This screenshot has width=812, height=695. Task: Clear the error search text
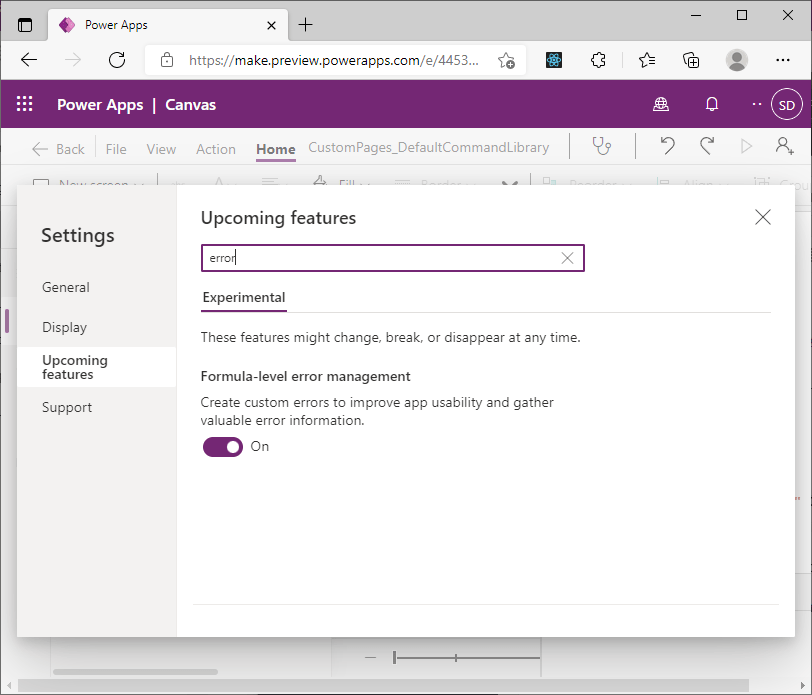(567, 258)
